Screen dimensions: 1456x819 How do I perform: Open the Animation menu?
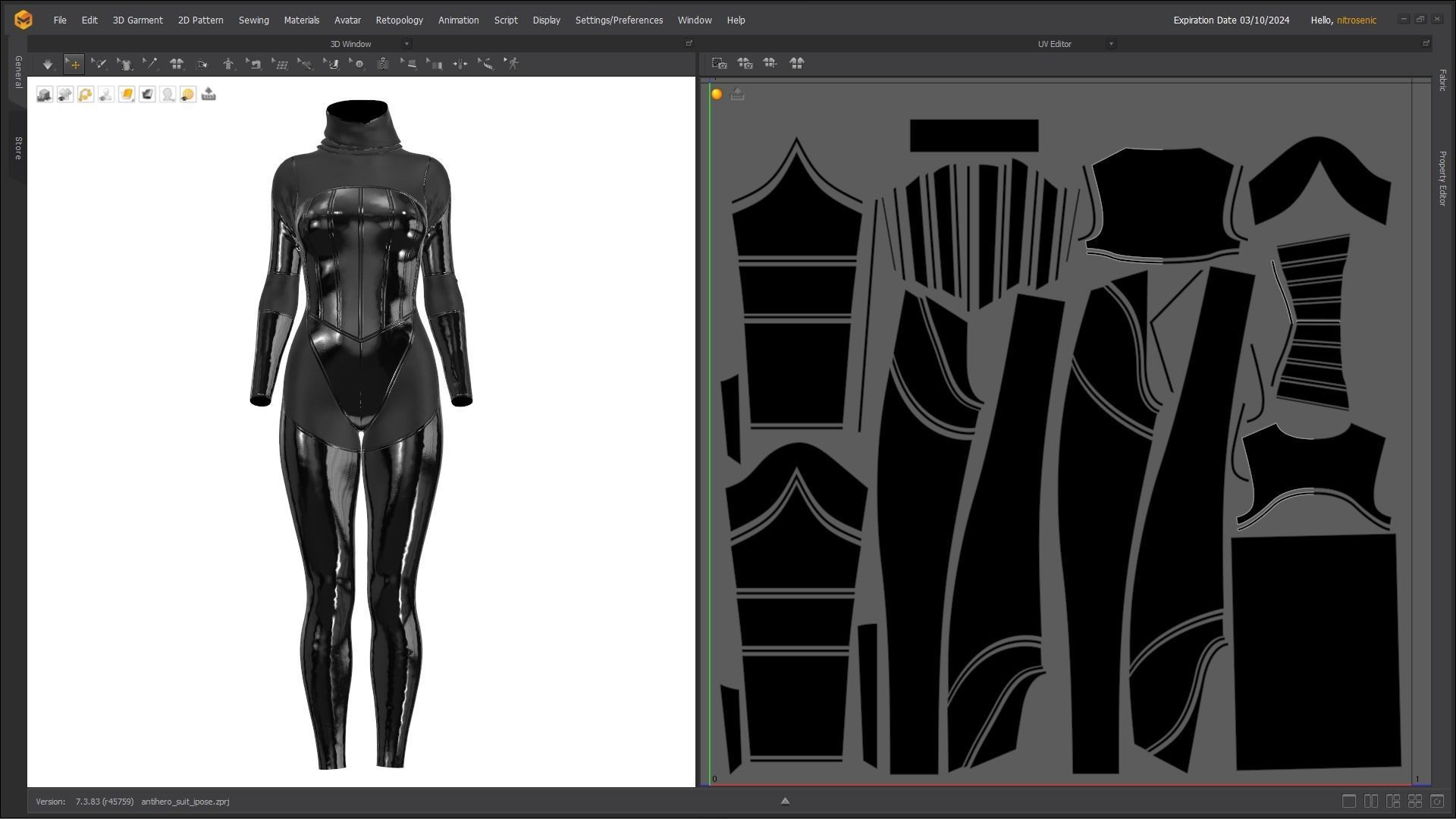(x=458, y=20)
